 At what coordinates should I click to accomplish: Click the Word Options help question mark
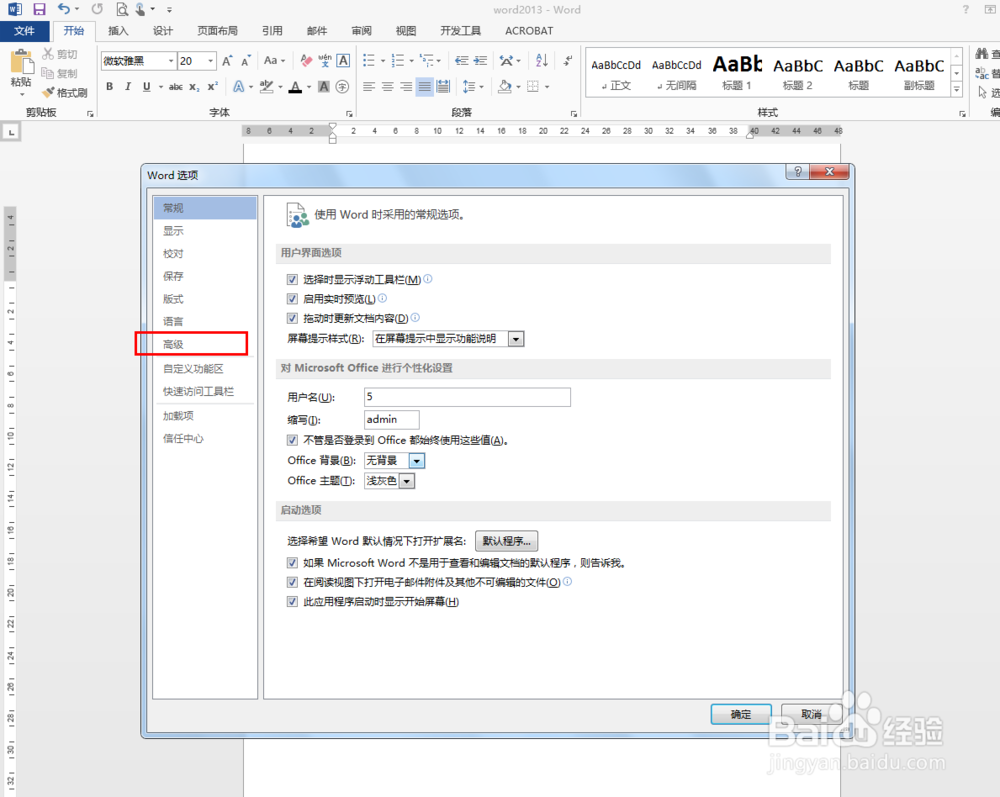tap(798, 171)
